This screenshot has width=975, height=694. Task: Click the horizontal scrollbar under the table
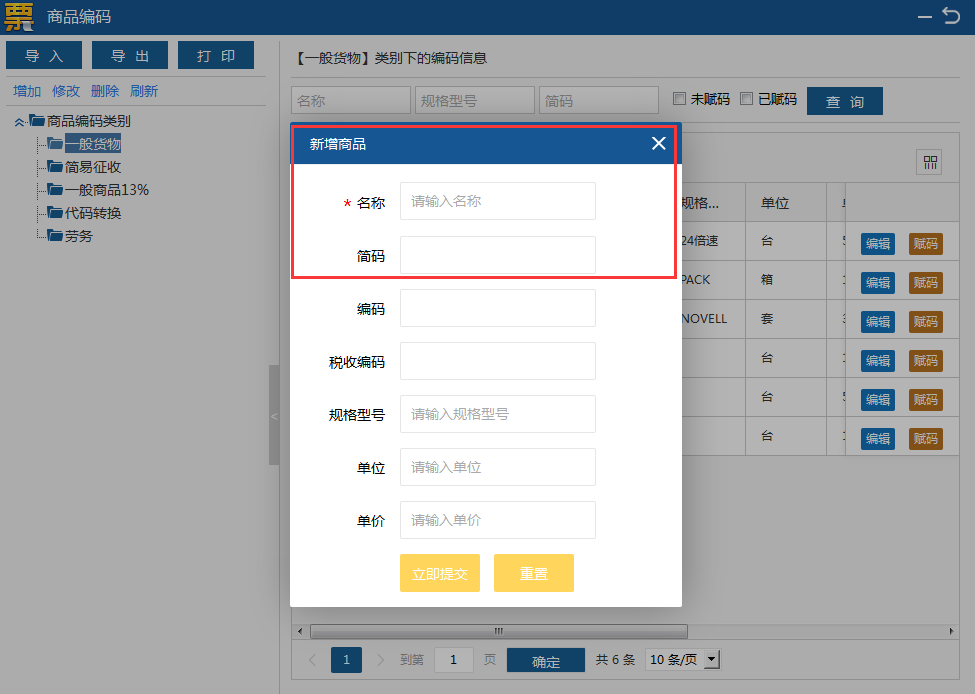498,631
